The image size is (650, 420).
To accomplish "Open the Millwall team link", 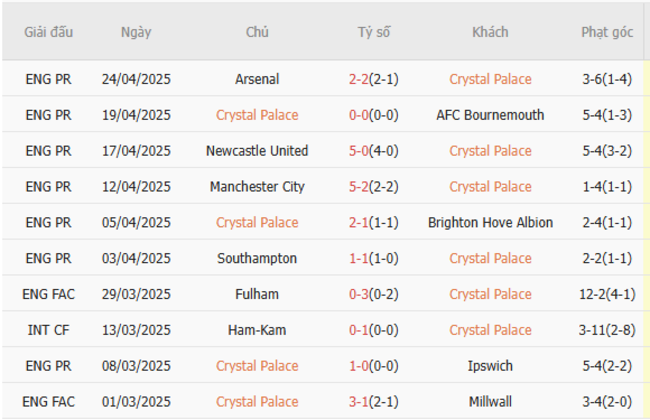I will [490, 402].
